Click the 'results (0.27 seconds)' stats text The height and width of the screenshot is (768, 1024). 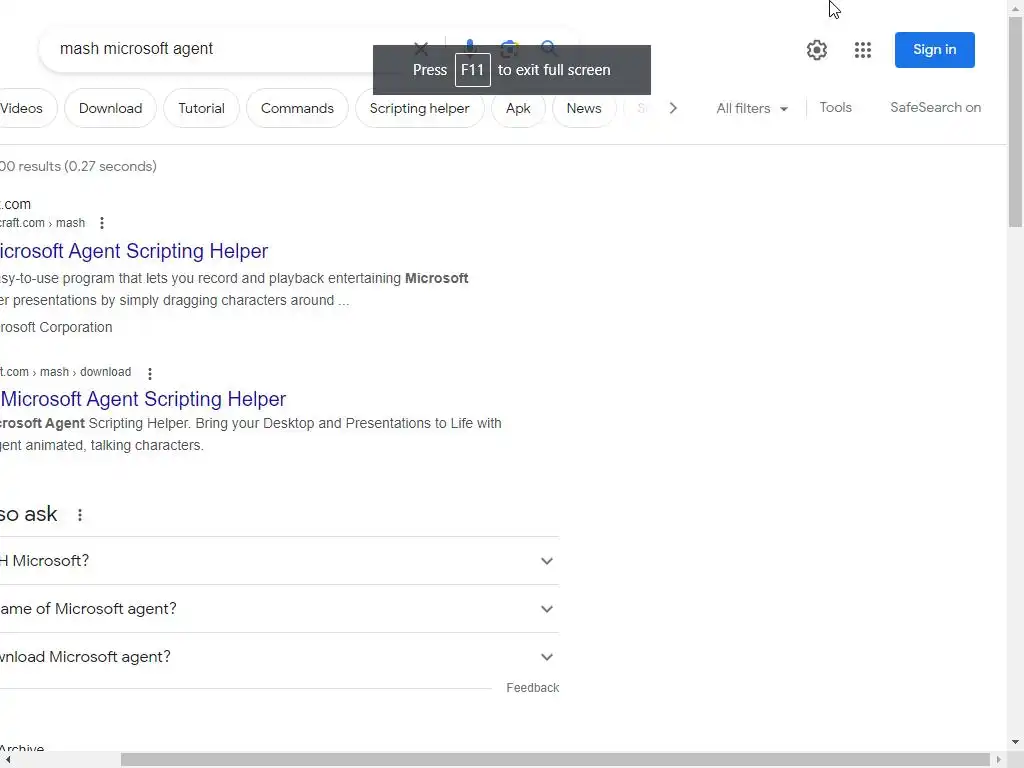(x=88, y=166)
